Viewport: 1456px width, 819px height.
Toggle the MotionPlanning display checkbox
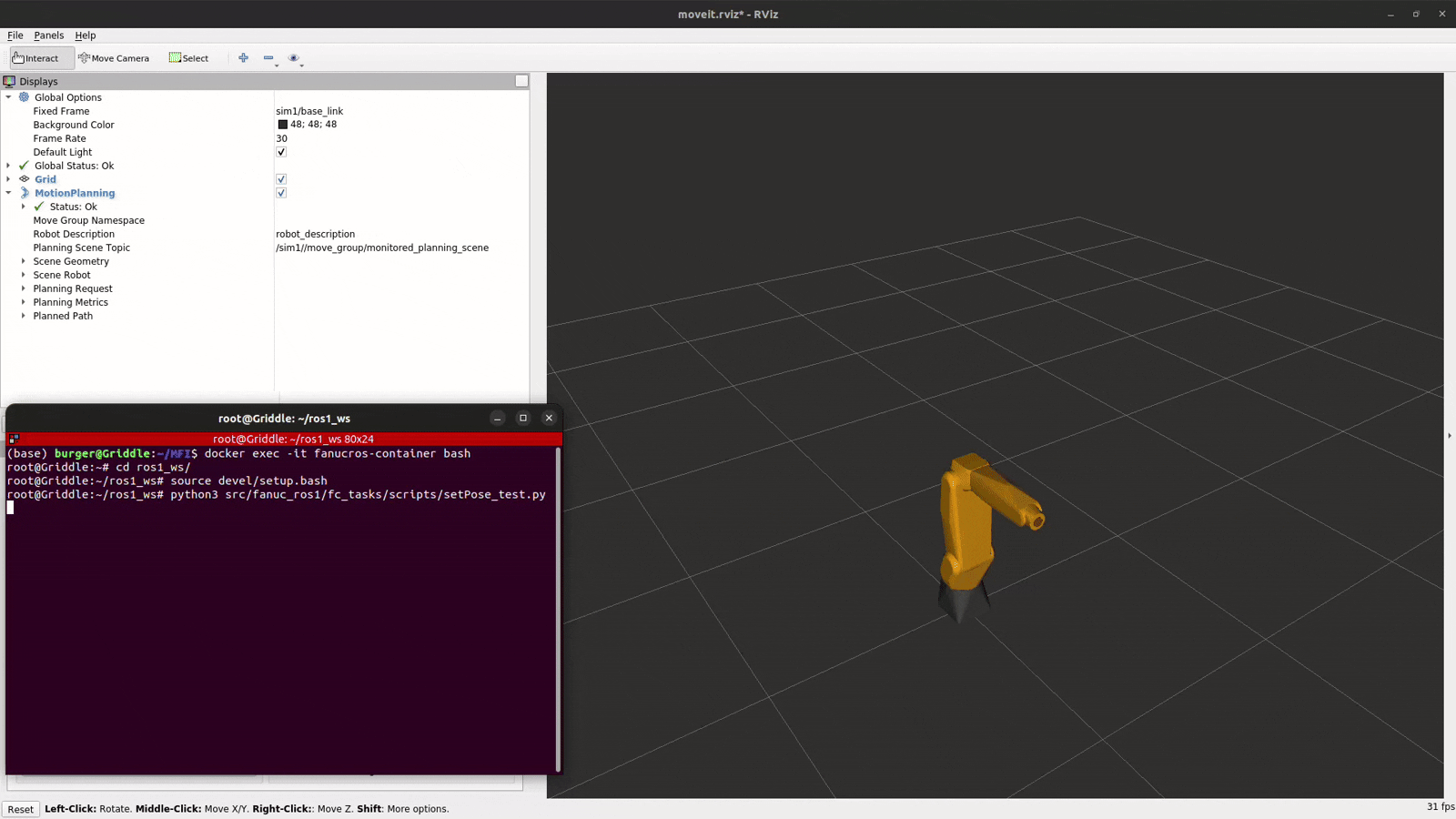281,193
